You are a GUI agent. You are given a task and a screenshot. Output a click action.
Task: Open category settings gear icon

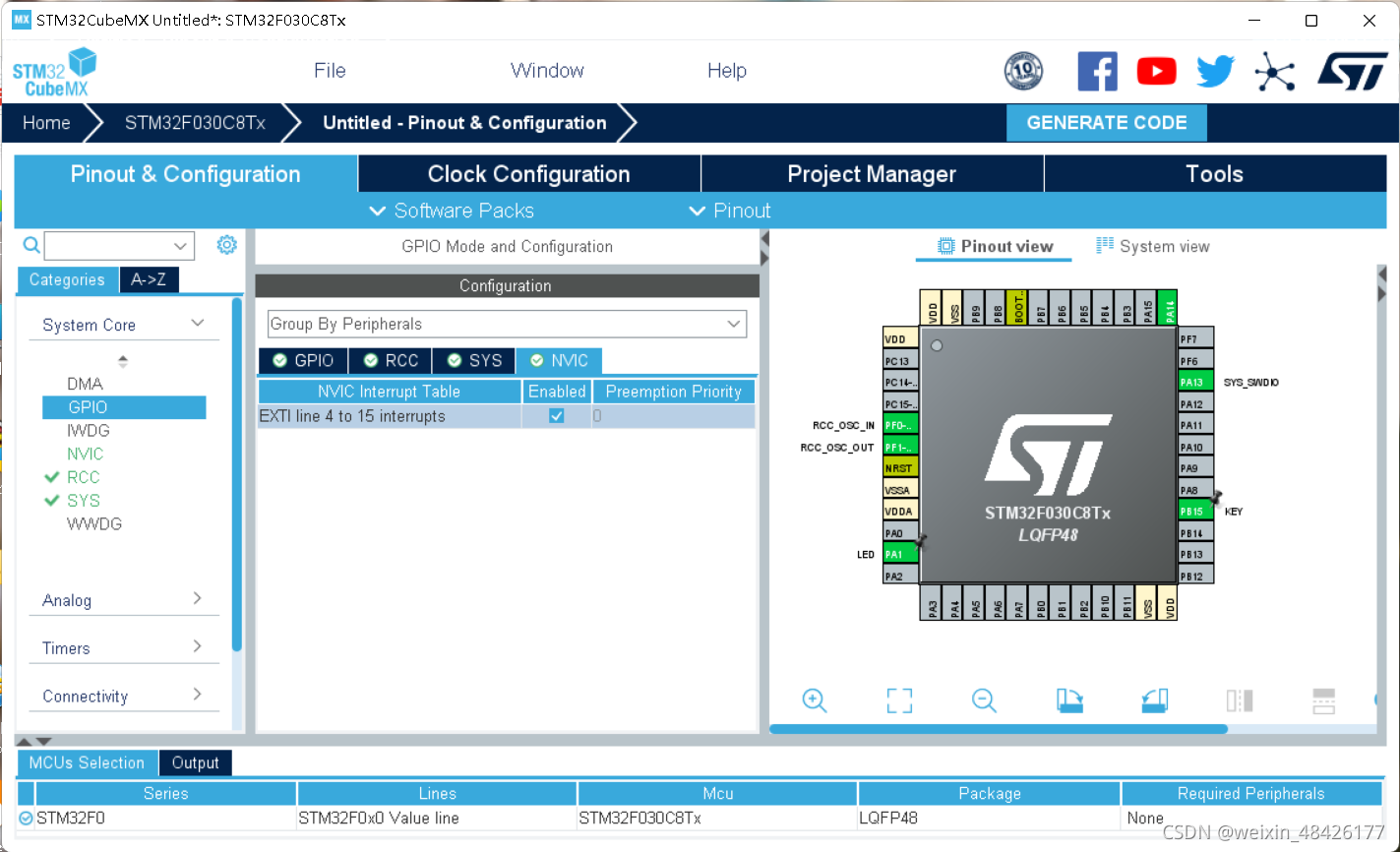[x=226, y=245]
